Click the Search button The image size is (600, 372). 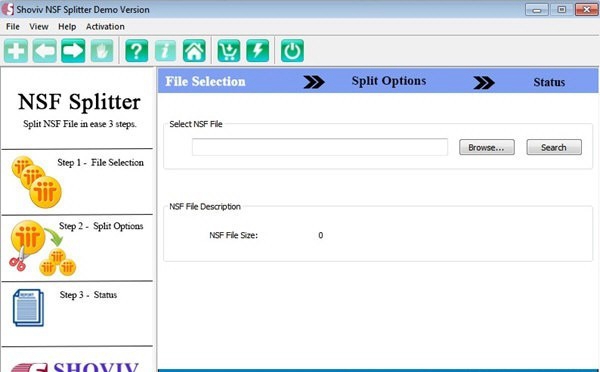[554, 147]
